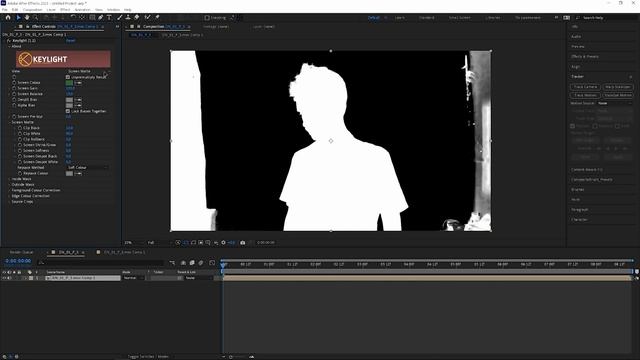The image size is (640, 360).
Task: Open the Effect menu
Action: 65,9
